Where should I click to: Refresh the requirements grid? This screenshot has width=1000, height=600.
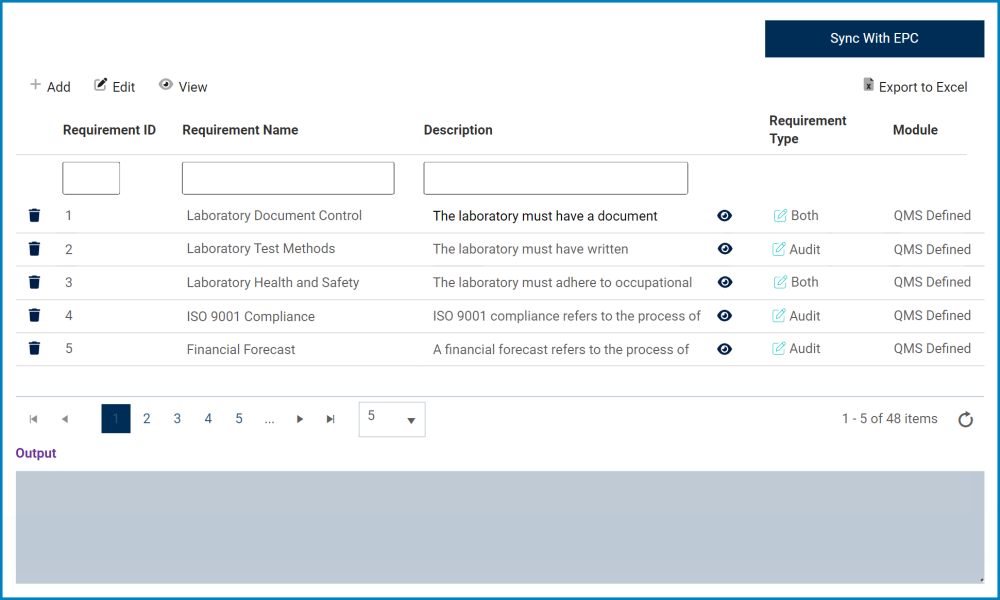click(x=965, y=420)
